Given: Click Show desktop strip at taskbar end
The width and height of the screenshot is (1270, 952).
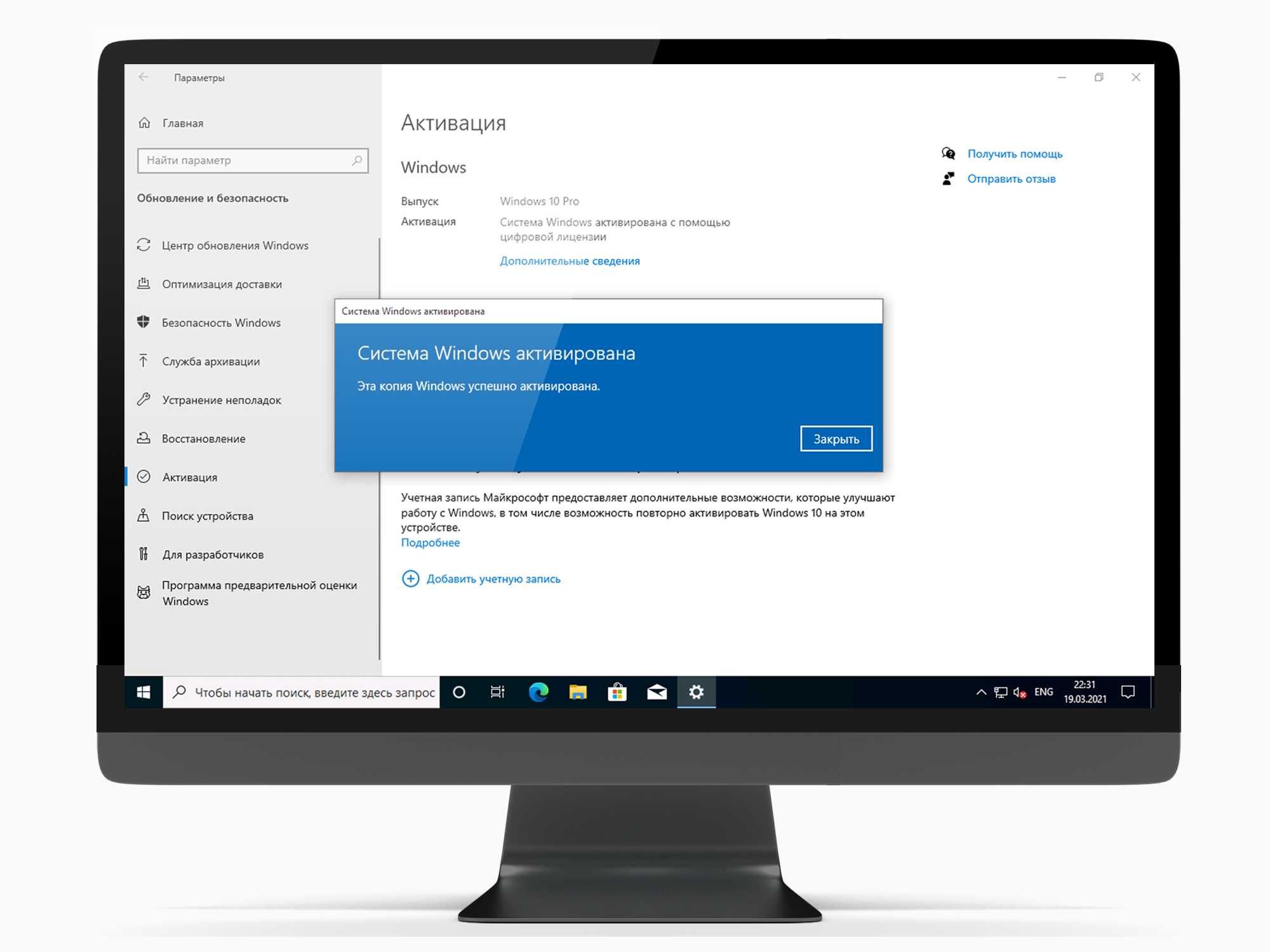Looking at the screenshot, I should [x=1152, y=692].
